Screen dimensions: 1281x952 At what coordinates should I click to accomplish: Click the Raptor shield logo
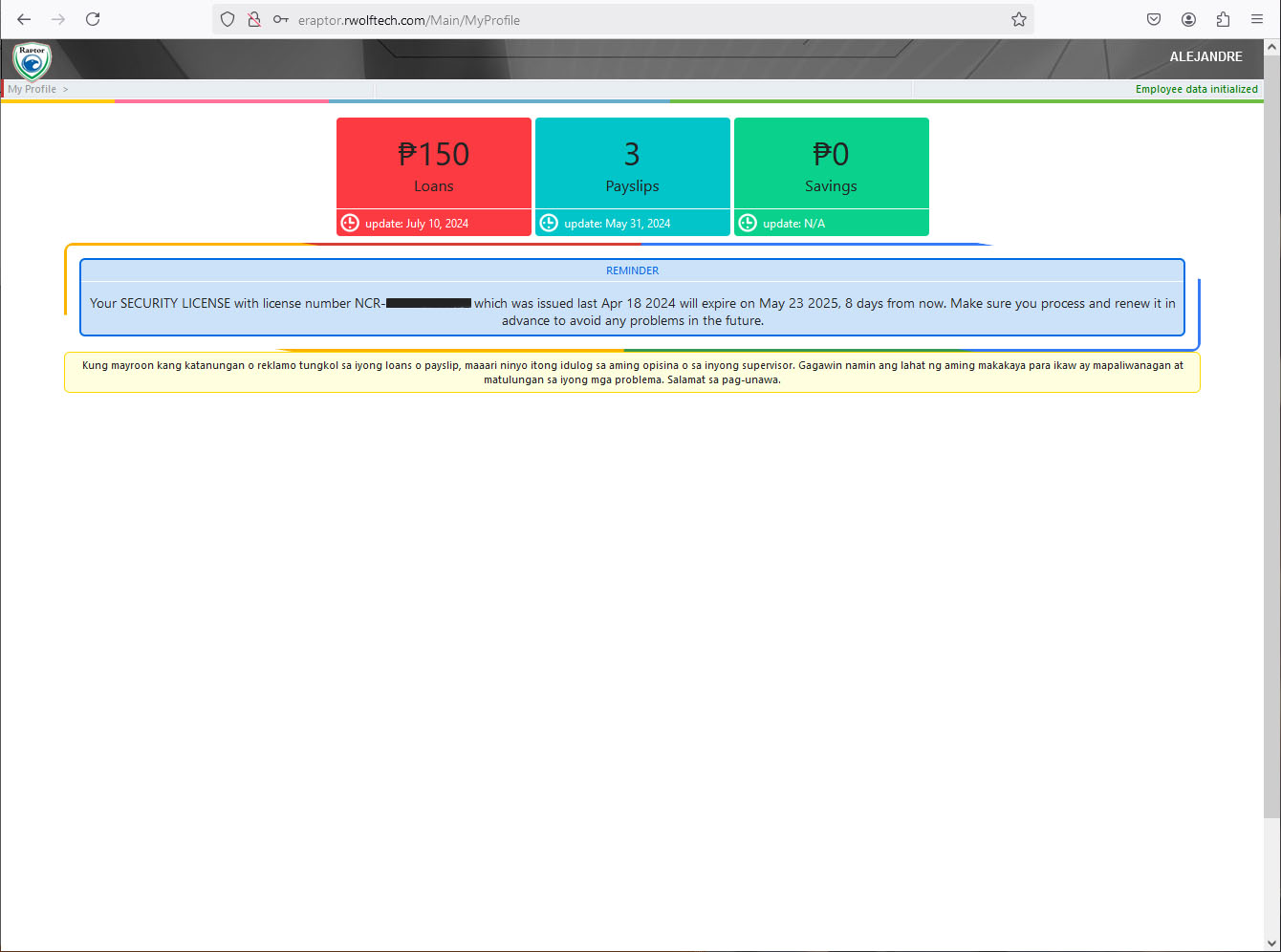32,61
